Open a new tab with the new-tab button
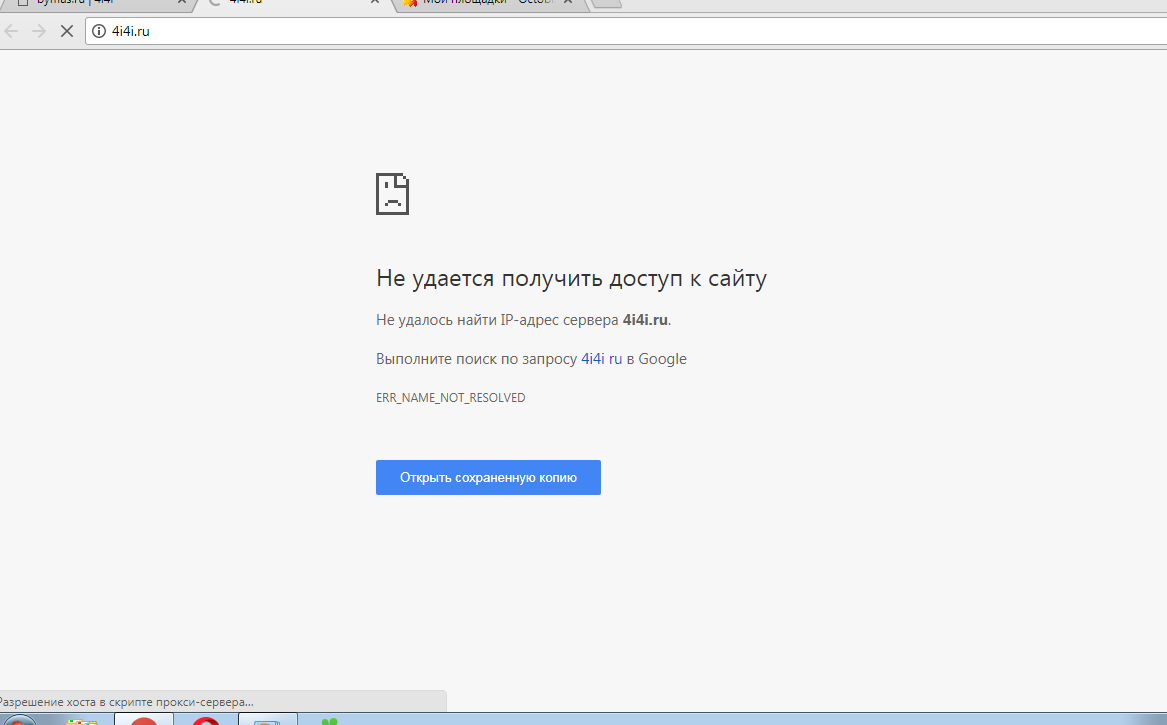Screen dimensions: 1167x725 pos(607,3)
